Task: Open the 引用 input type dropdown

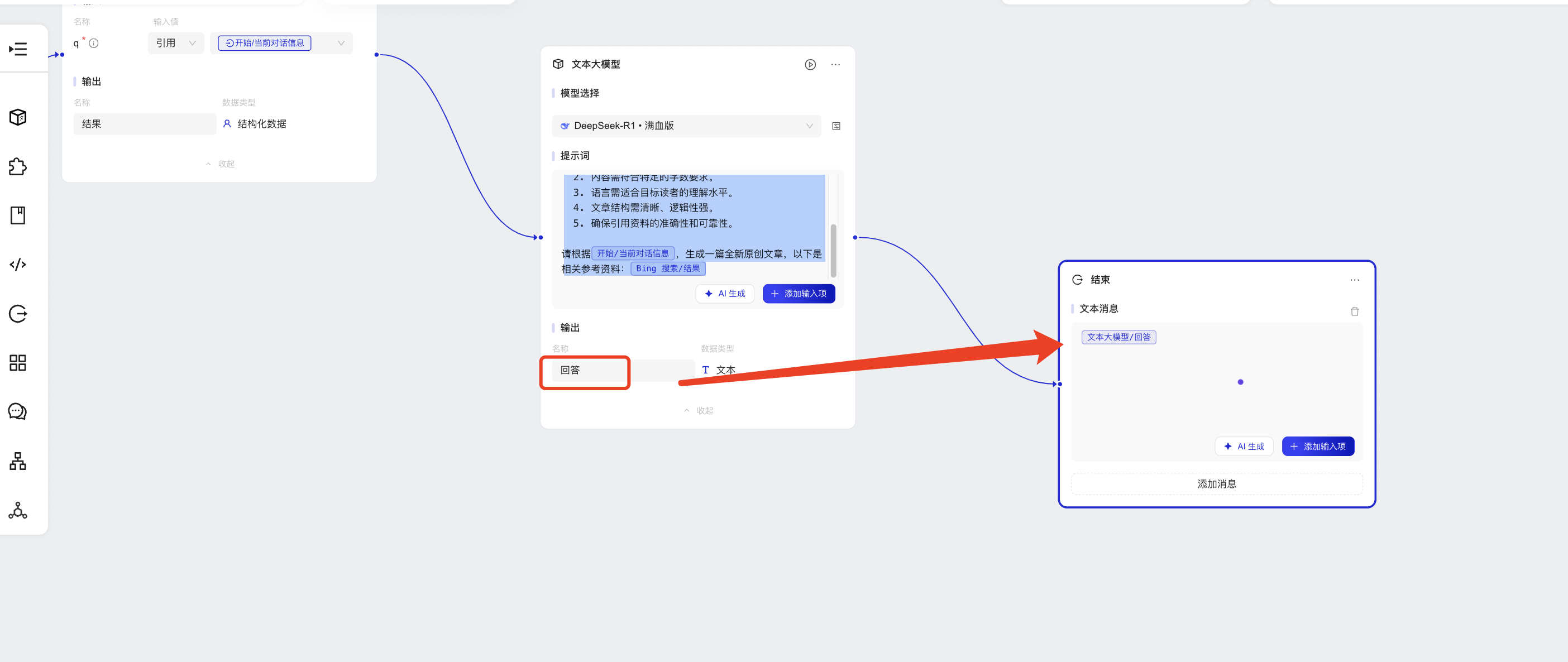Action: point(175,43)
